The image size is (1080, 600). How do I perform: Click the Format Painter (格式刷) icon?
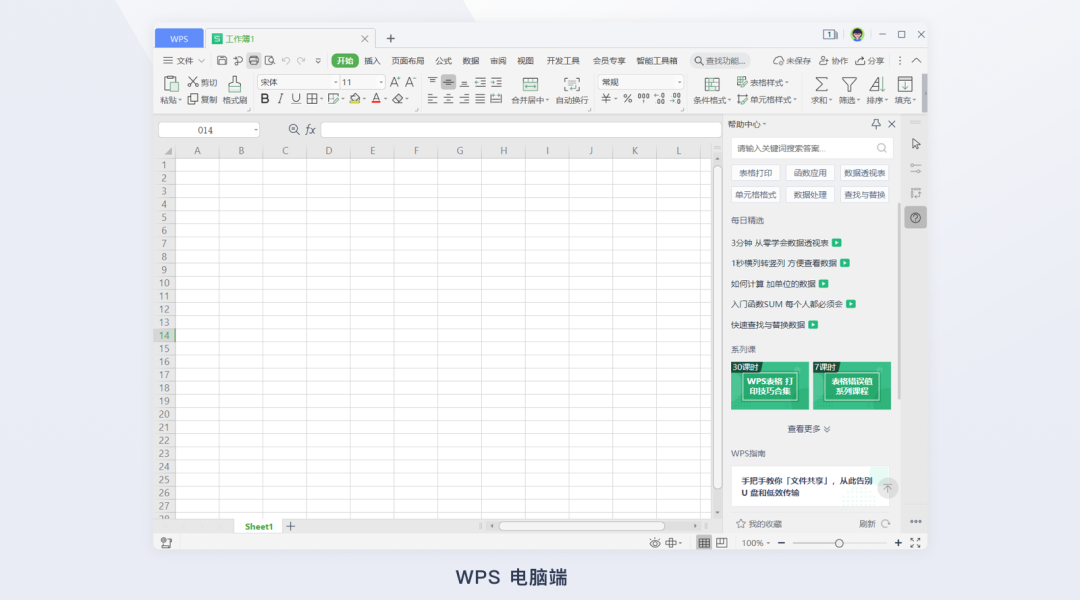click(235, 84)
